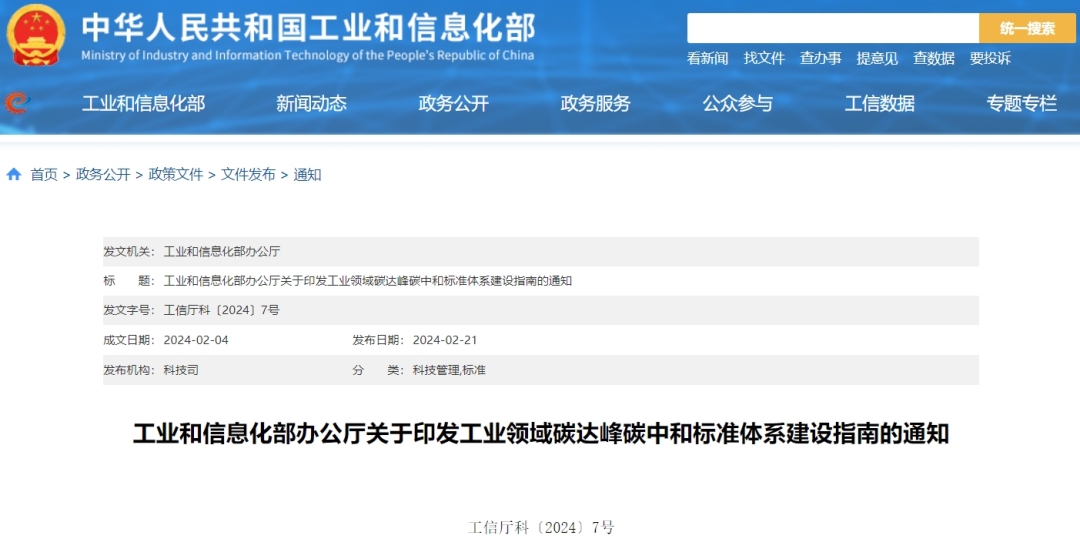Open the 找文件 quick link
This screenshot has height=542, width=1080.
point(764,58)
